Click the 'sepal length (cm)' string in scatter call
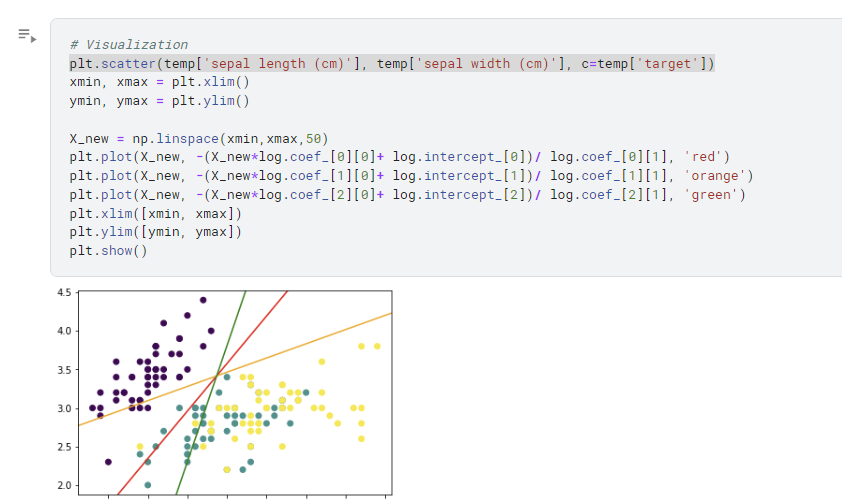Viewport: 842px width, 501px height. click(x=278, y=63)
